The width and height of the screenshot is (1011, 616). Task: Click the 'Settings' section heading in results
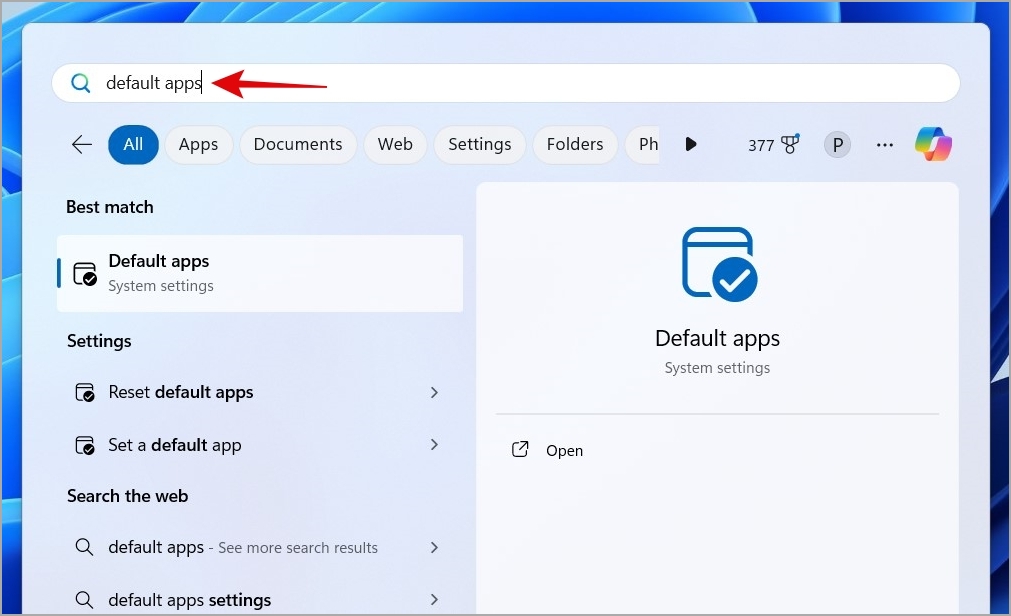(99, 341)
